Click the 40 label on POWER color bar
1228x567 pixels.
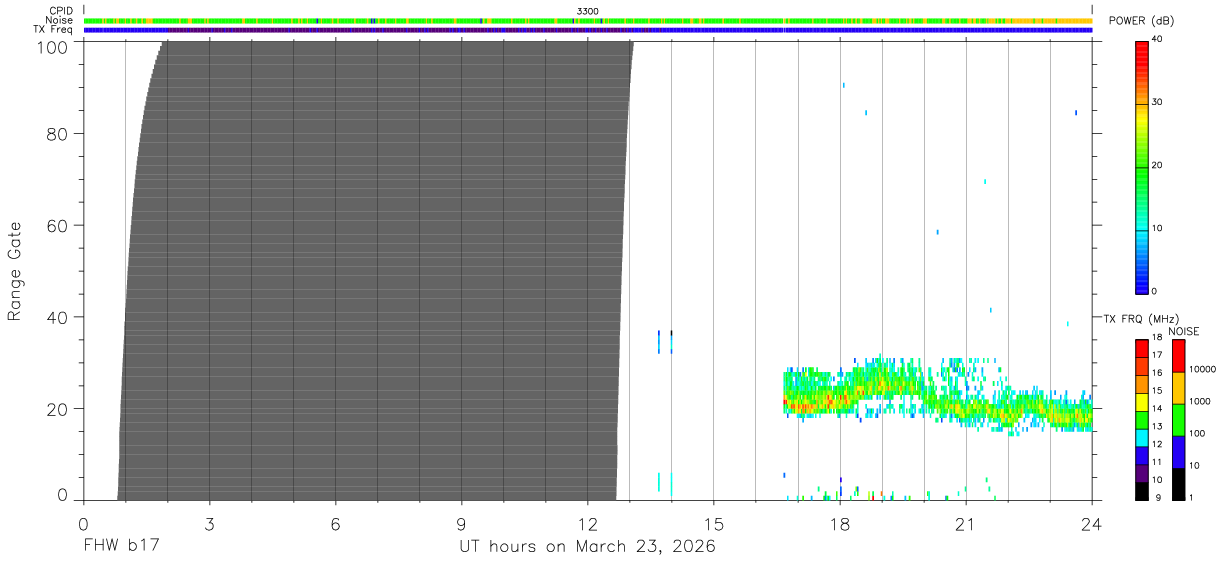[x=1157, y=39]
